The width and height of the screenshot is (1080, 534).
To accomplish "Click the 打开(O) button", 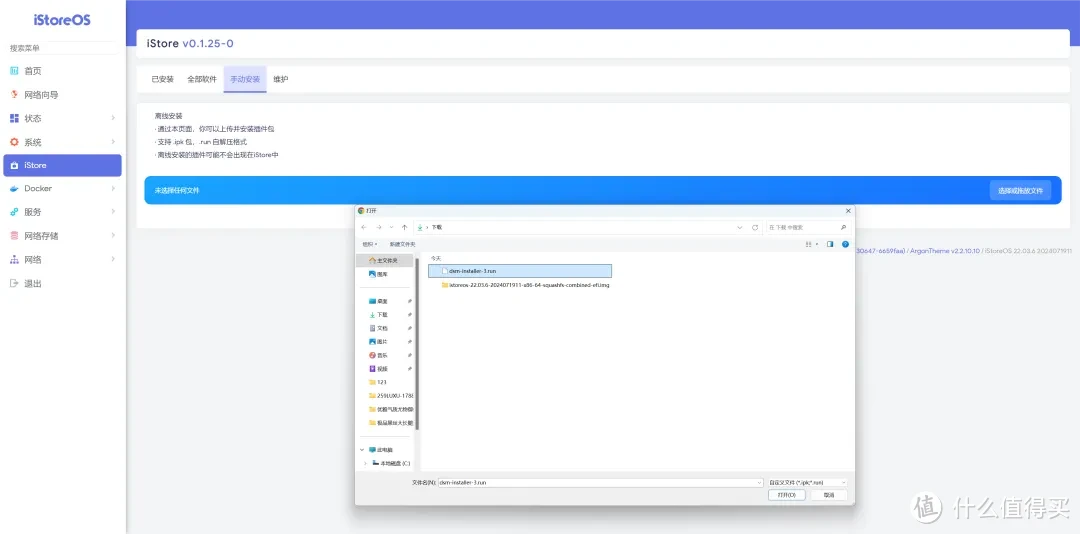I will point(786,495).
